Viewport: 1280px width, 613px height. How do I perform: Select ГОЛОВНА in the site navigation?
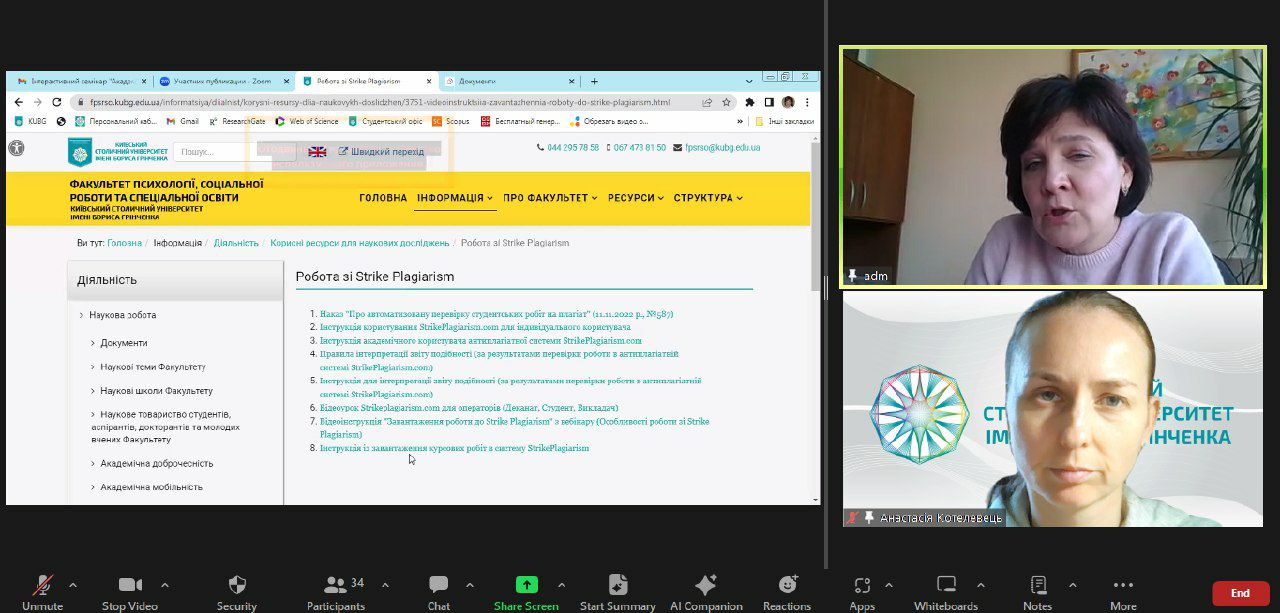click(382, 198)
